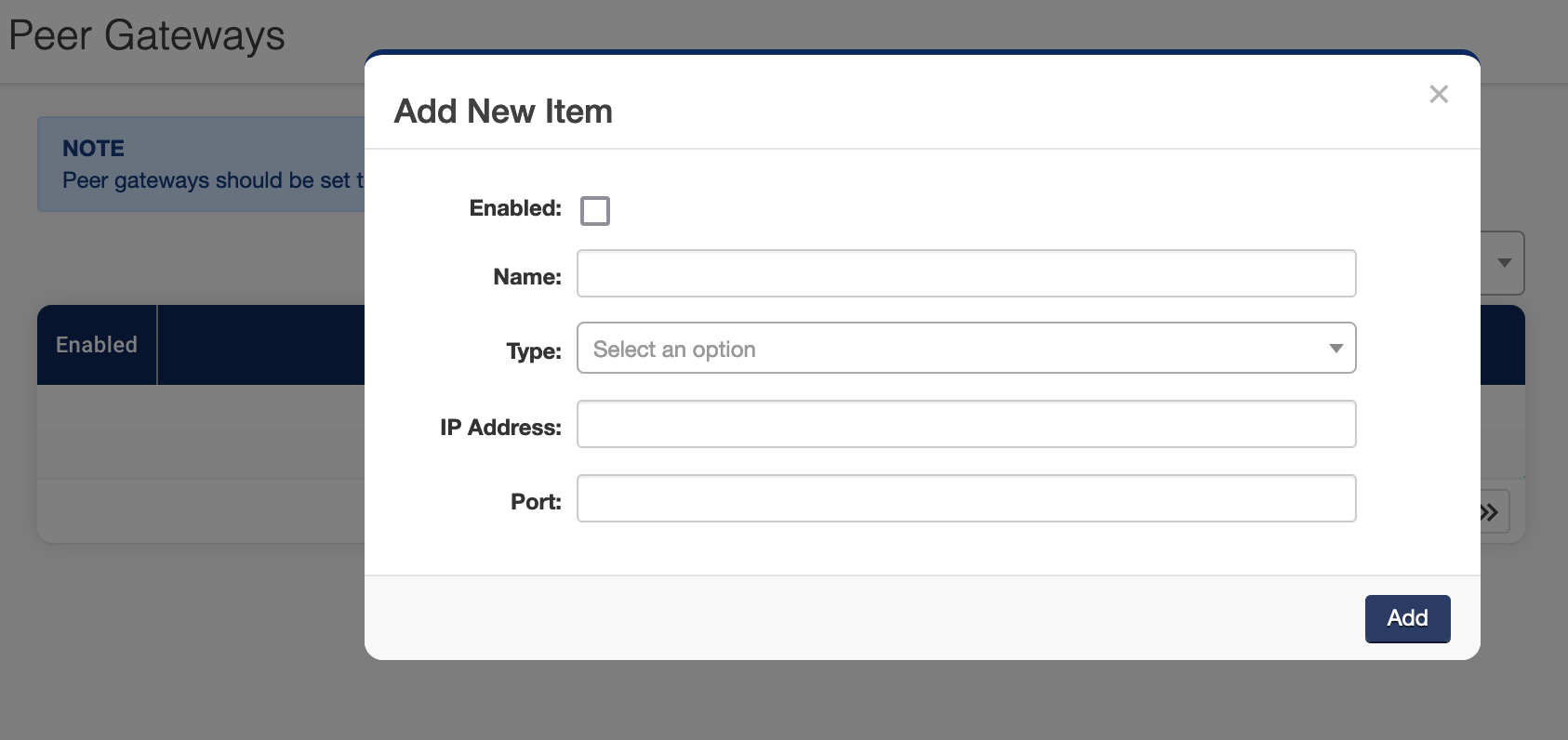Click the X icon in the modal corner
The height and width of the screenshot is (740, 1568).
(1440, 94)
